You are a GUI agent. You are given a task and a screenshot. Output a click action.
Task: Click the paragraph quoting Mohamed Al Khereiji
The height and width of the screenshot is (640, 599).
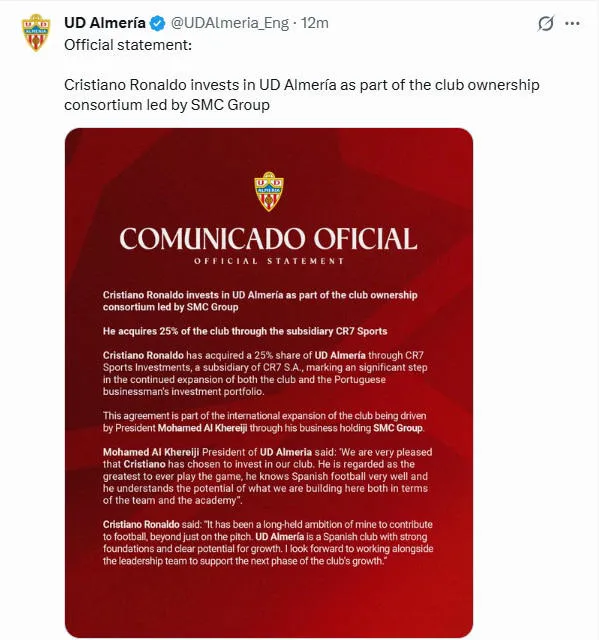(268, 476)
